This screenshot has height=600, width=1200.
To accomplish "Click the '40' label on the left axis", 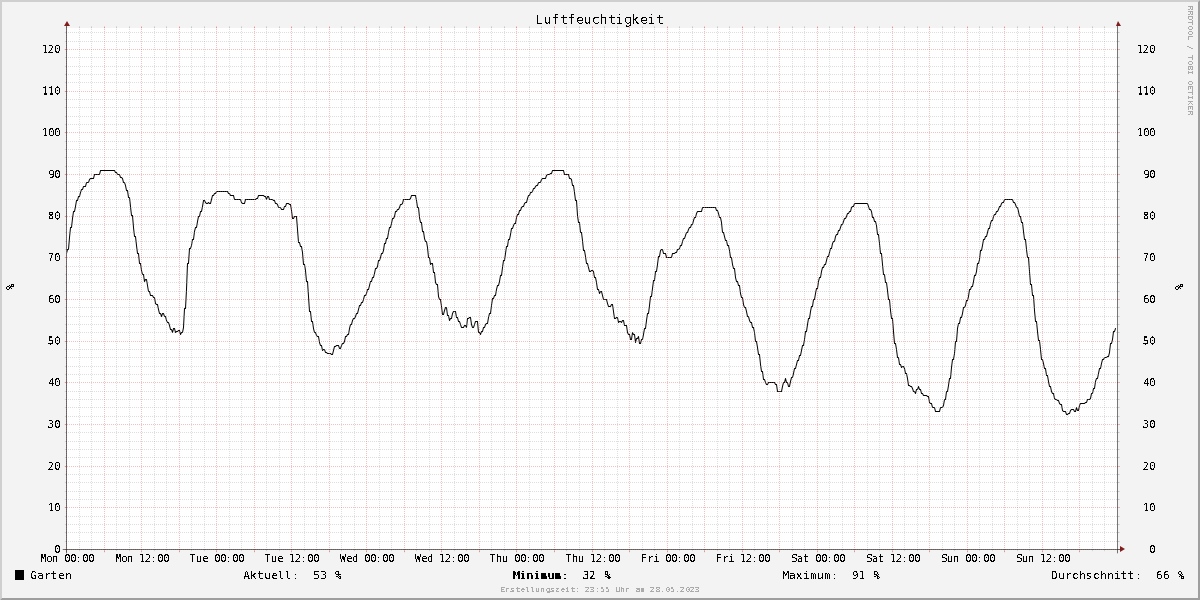I will 53,382.
